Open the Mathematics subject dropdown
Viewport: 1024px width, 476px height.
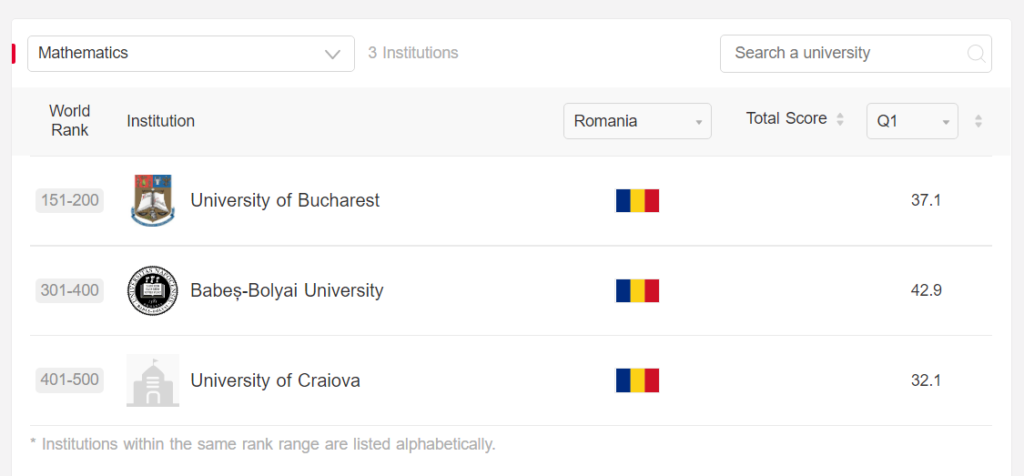(191, 54)
